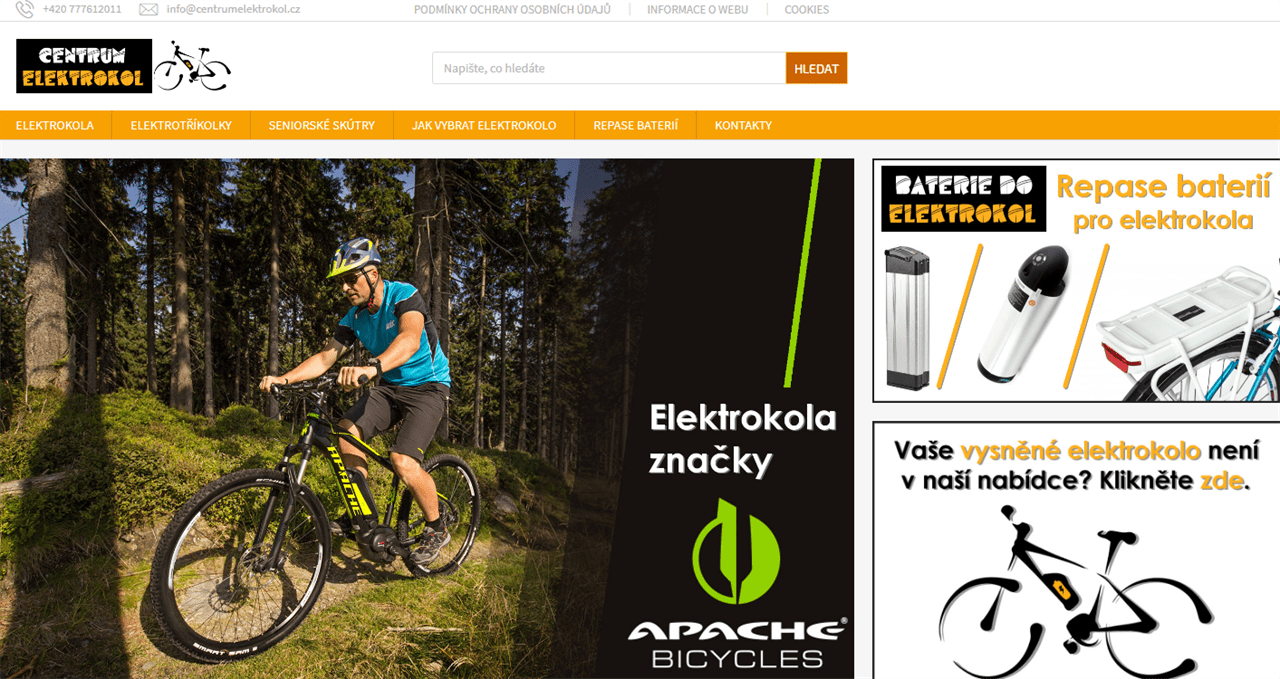Focus the search input field
The width and height of the screenshot is (1280, 679).
tap(609, 68)
